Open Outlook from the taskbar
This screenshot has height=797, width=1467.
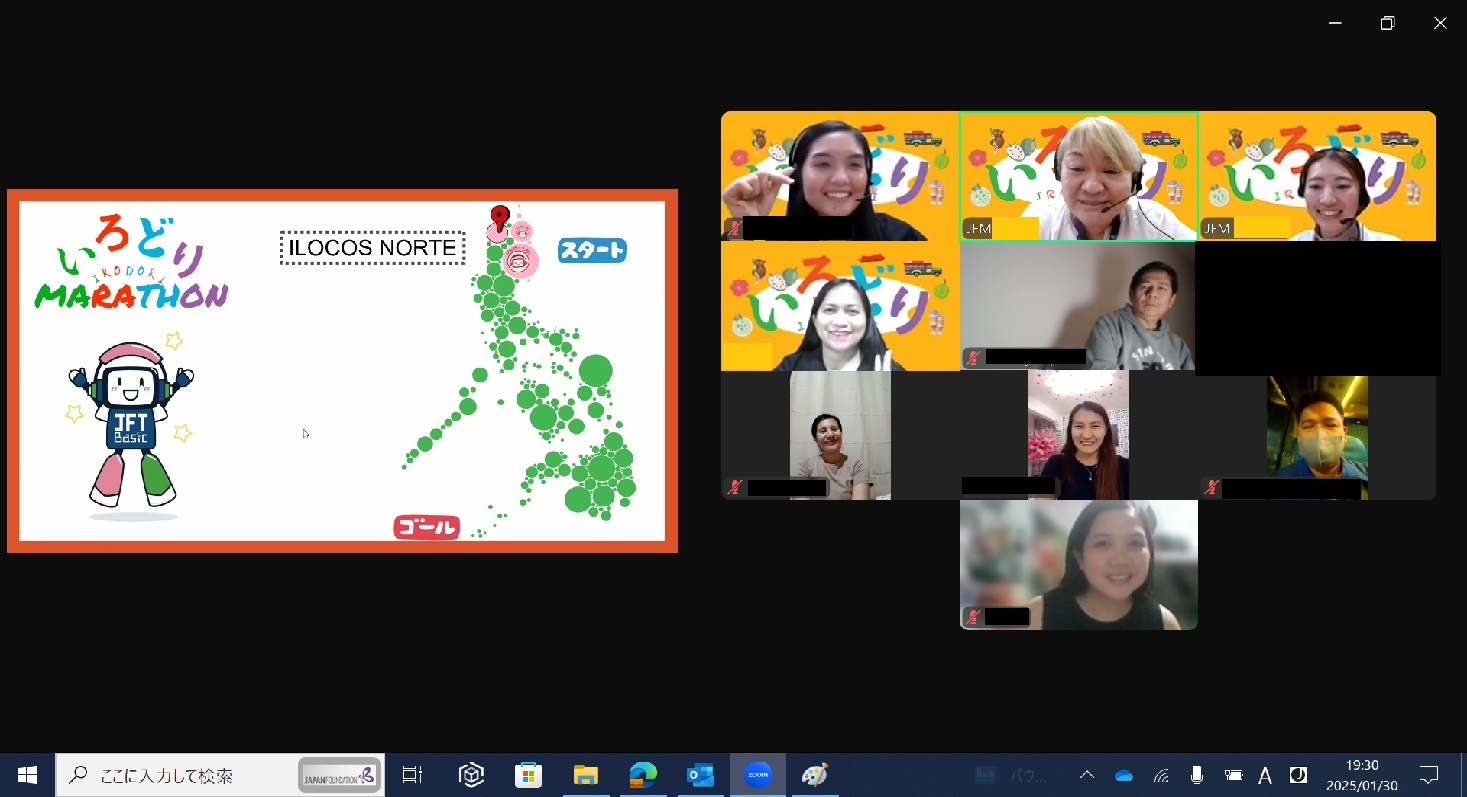click(700, 775)
